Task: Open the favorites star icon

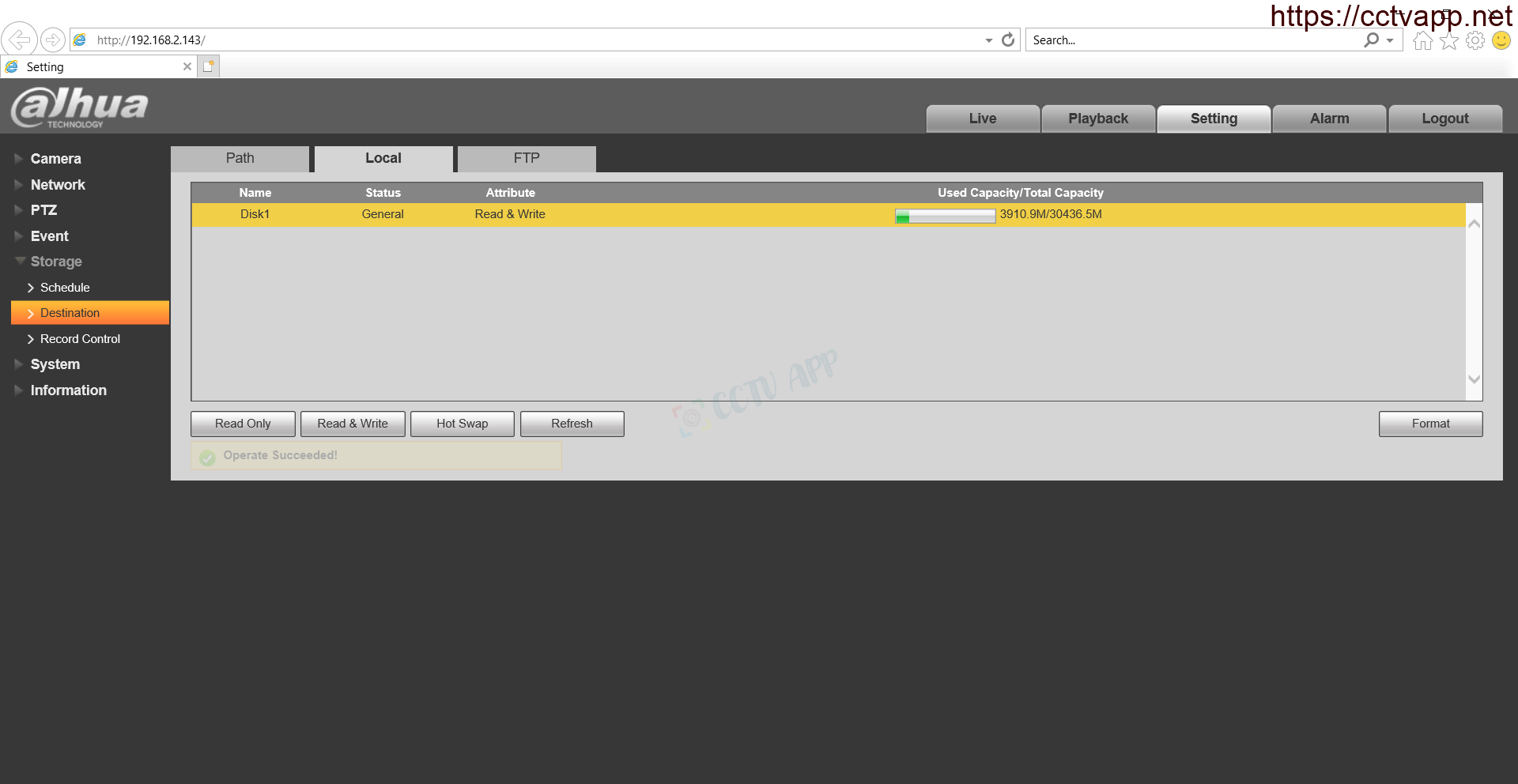Action: (x=1448, y=41)
